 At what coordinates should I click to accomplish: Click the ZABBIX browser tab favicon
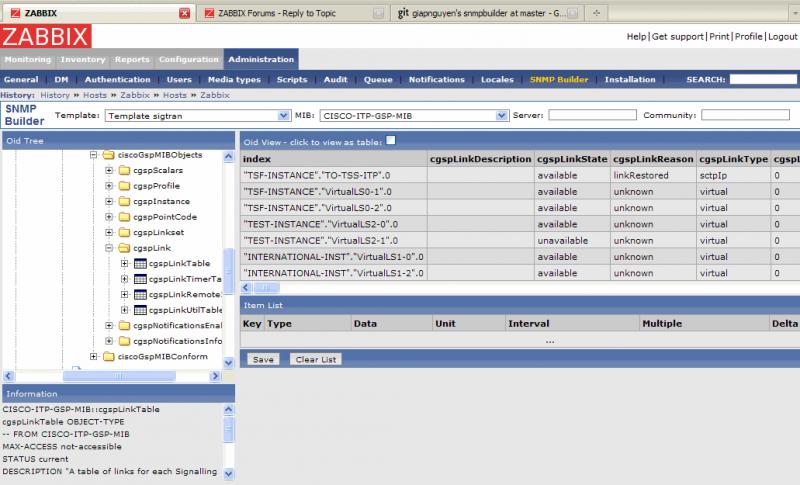pyautogui.click(x=15, y=13)
